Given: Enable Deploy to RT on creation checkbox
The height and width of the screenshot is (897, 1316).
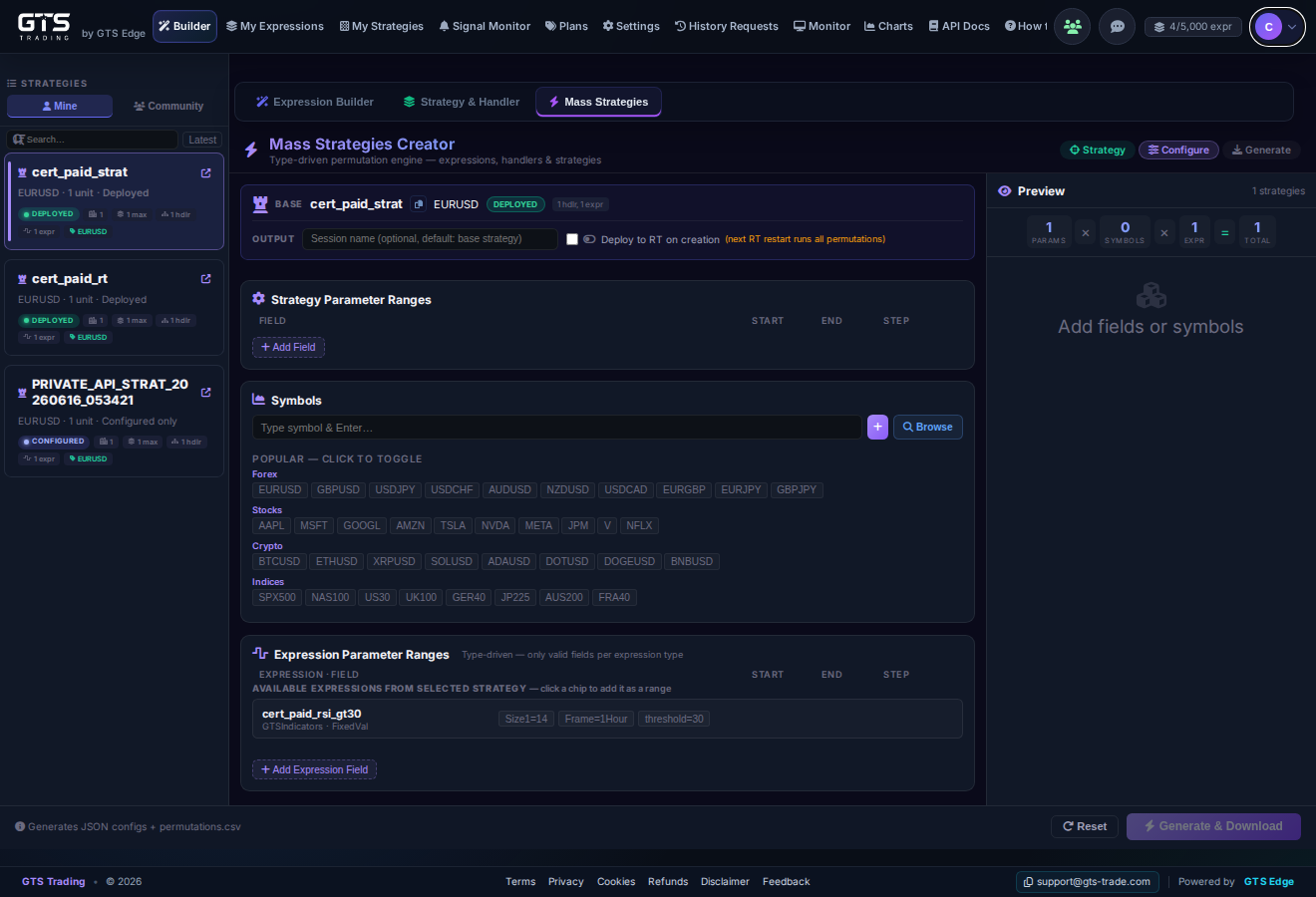Looking at the screenshot, I should 572,239.
